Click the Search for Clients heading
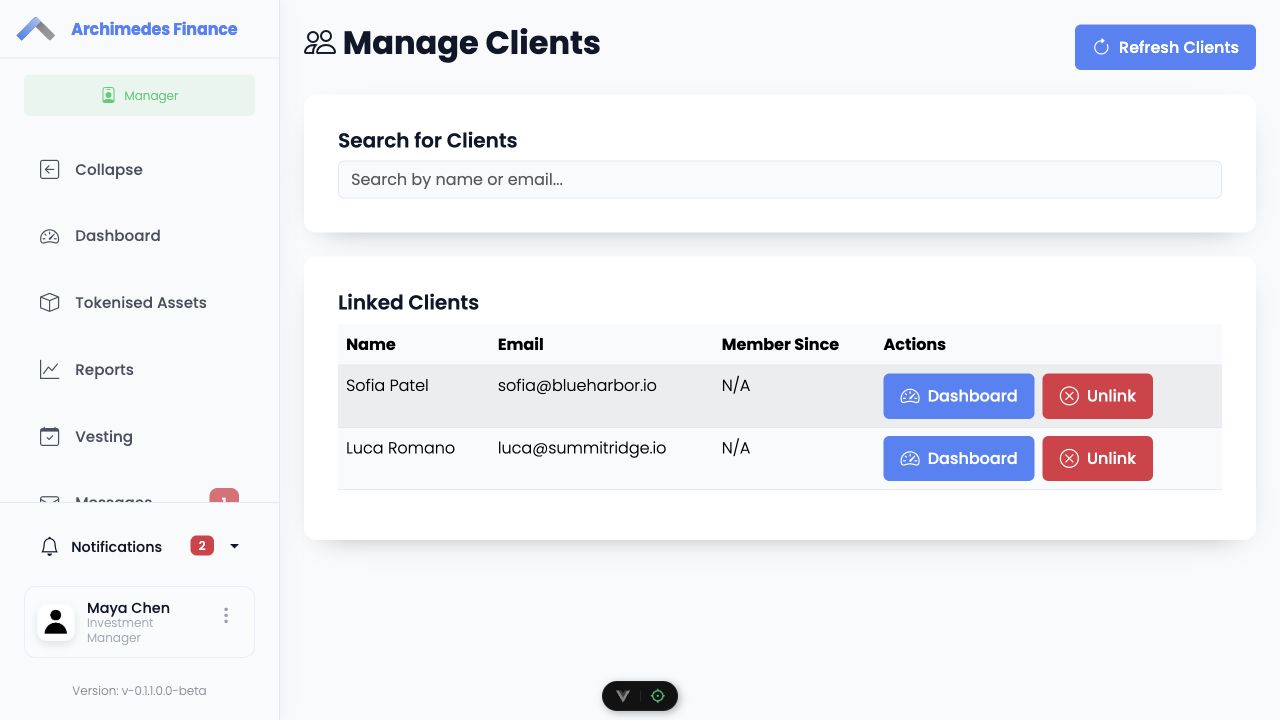The image size is (1280, 720). click(x=427, y=140)
